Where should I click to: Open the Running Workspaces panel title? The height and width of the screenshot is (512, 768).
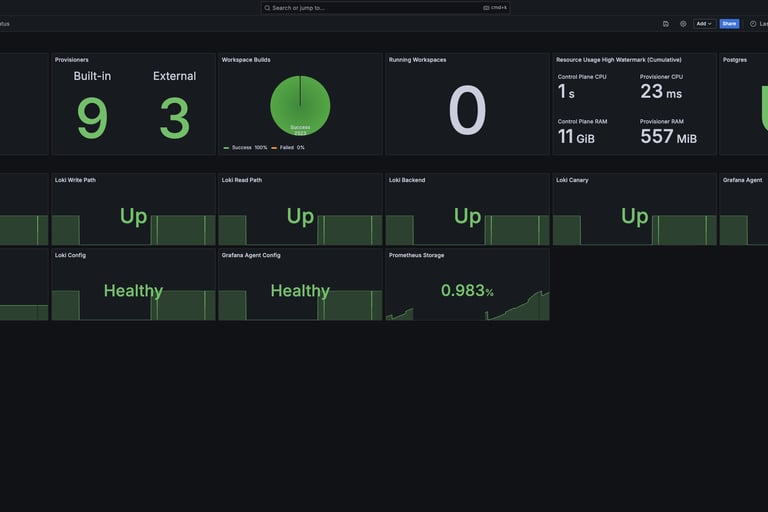click(x=417, y=60)
